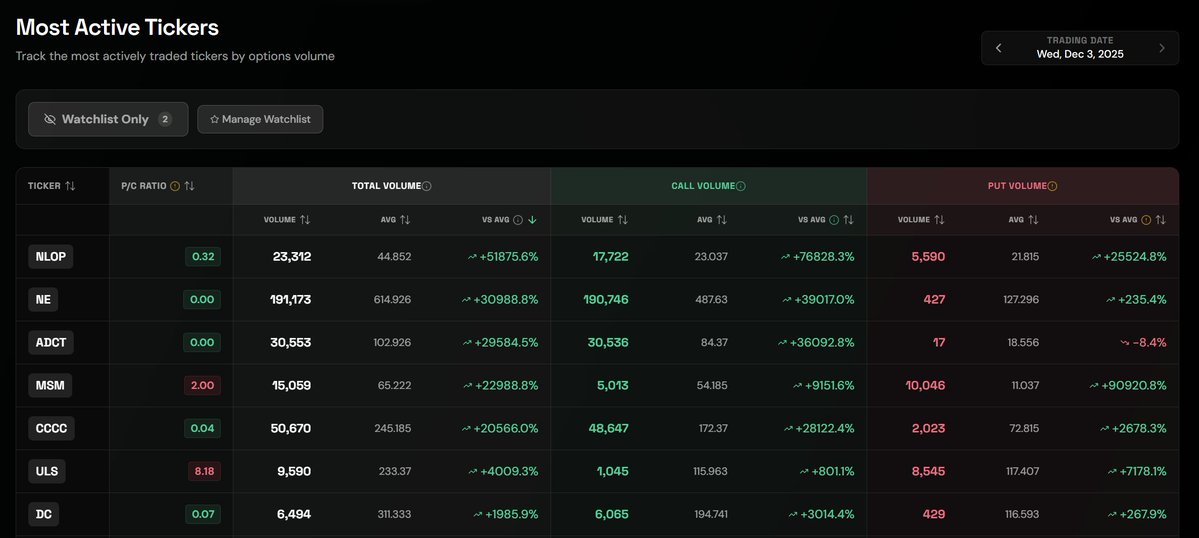Select DC put vs avg +267.9%
The height and width of the screenshot is (538, 1199).
click(1136, 514)
